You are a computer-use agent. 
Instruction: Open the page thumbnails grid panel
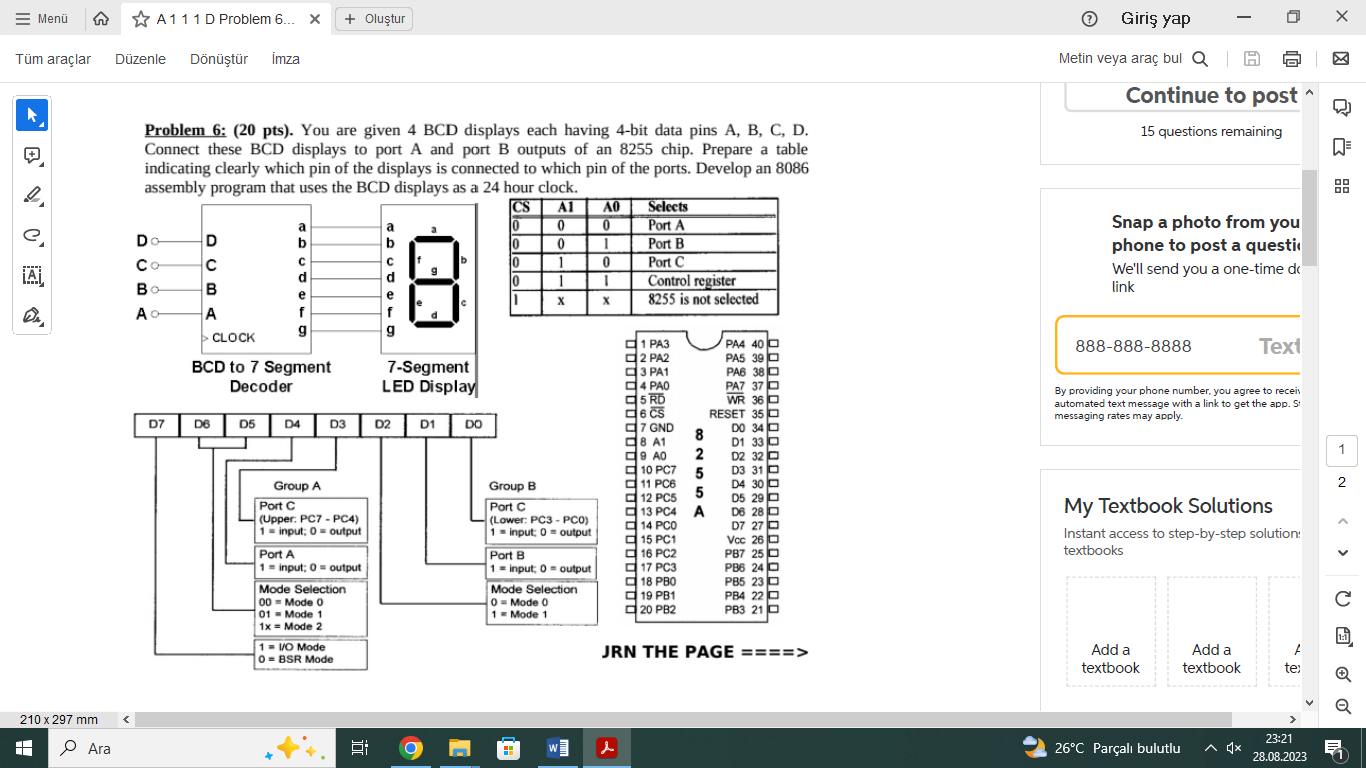pos(1342,186)
